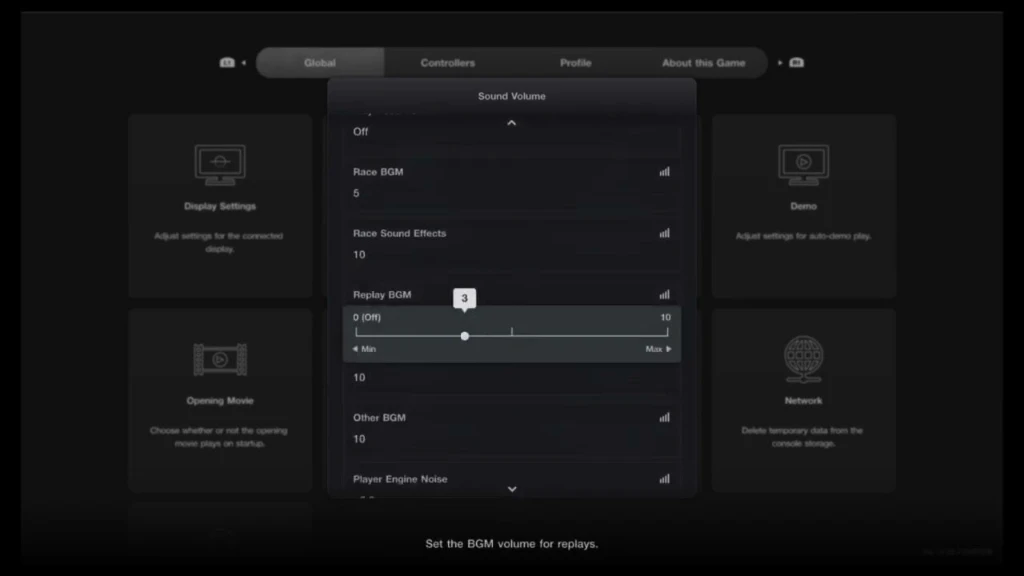Click the Race Sound Effects volume bars icon
The image size is (1024, 576).
(664, 233)
